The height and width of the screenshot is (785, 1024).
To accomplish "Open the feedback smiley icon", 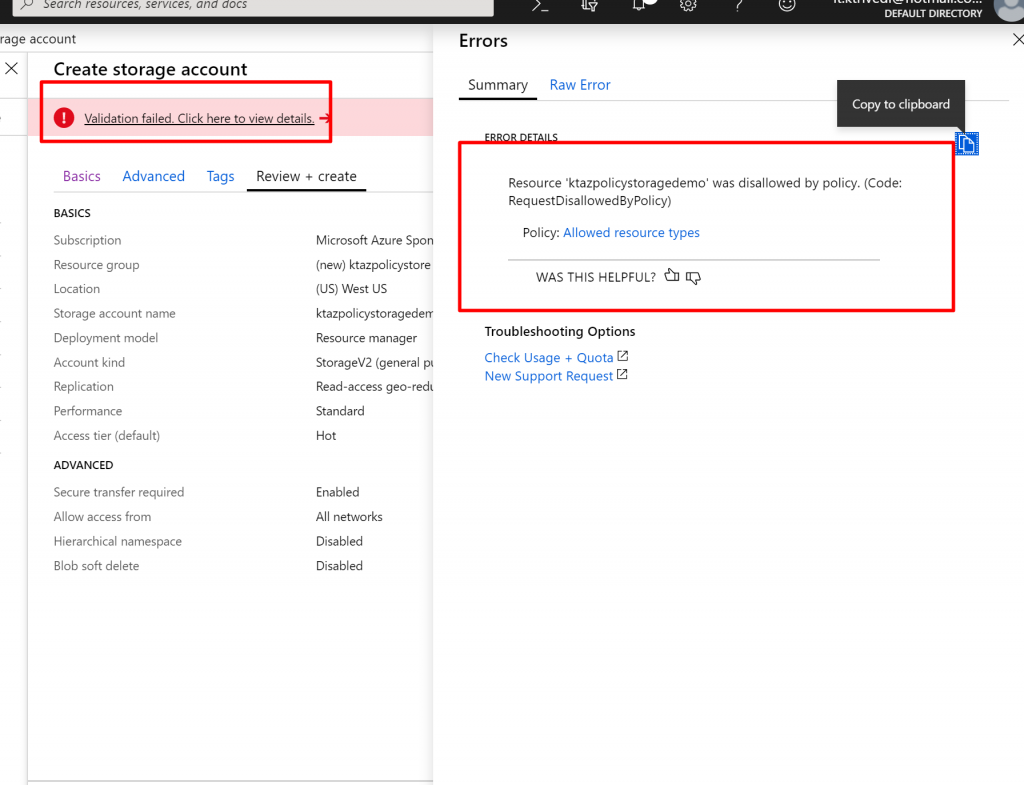I will point(787,5).
